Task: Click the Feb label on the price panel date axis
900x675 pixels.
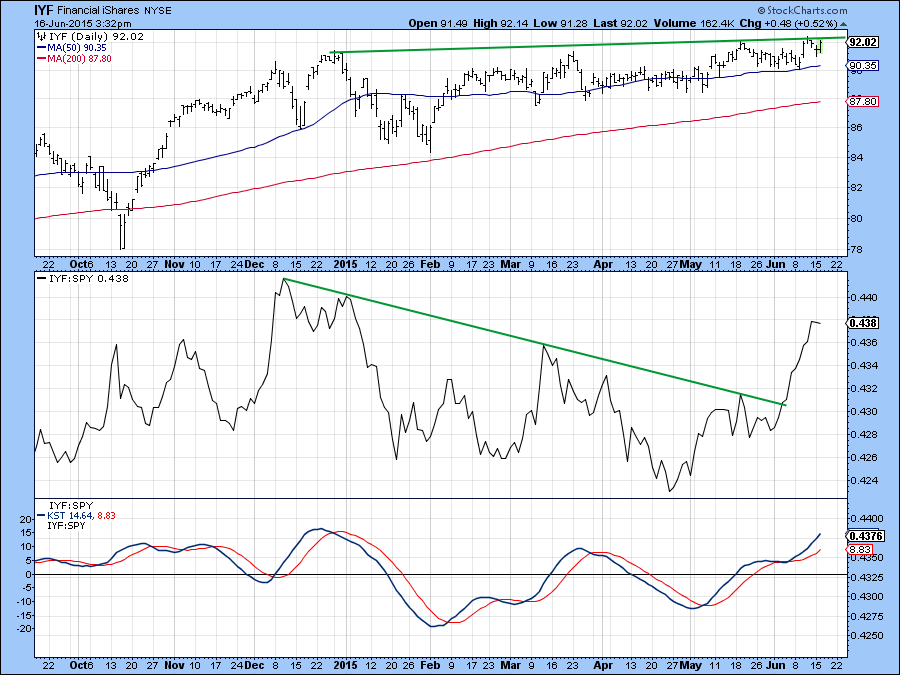Action: pyautogui.click(x=430, y=265)
